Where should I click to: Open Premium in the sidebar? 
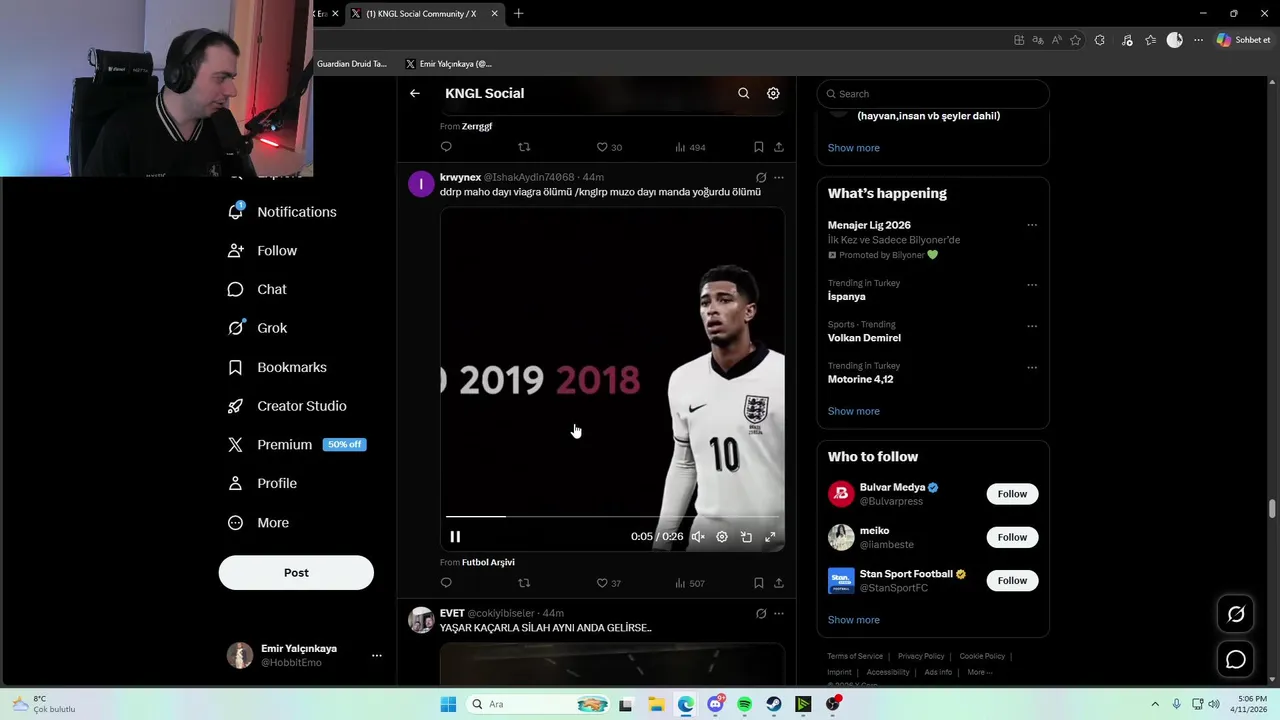(296, 445)
